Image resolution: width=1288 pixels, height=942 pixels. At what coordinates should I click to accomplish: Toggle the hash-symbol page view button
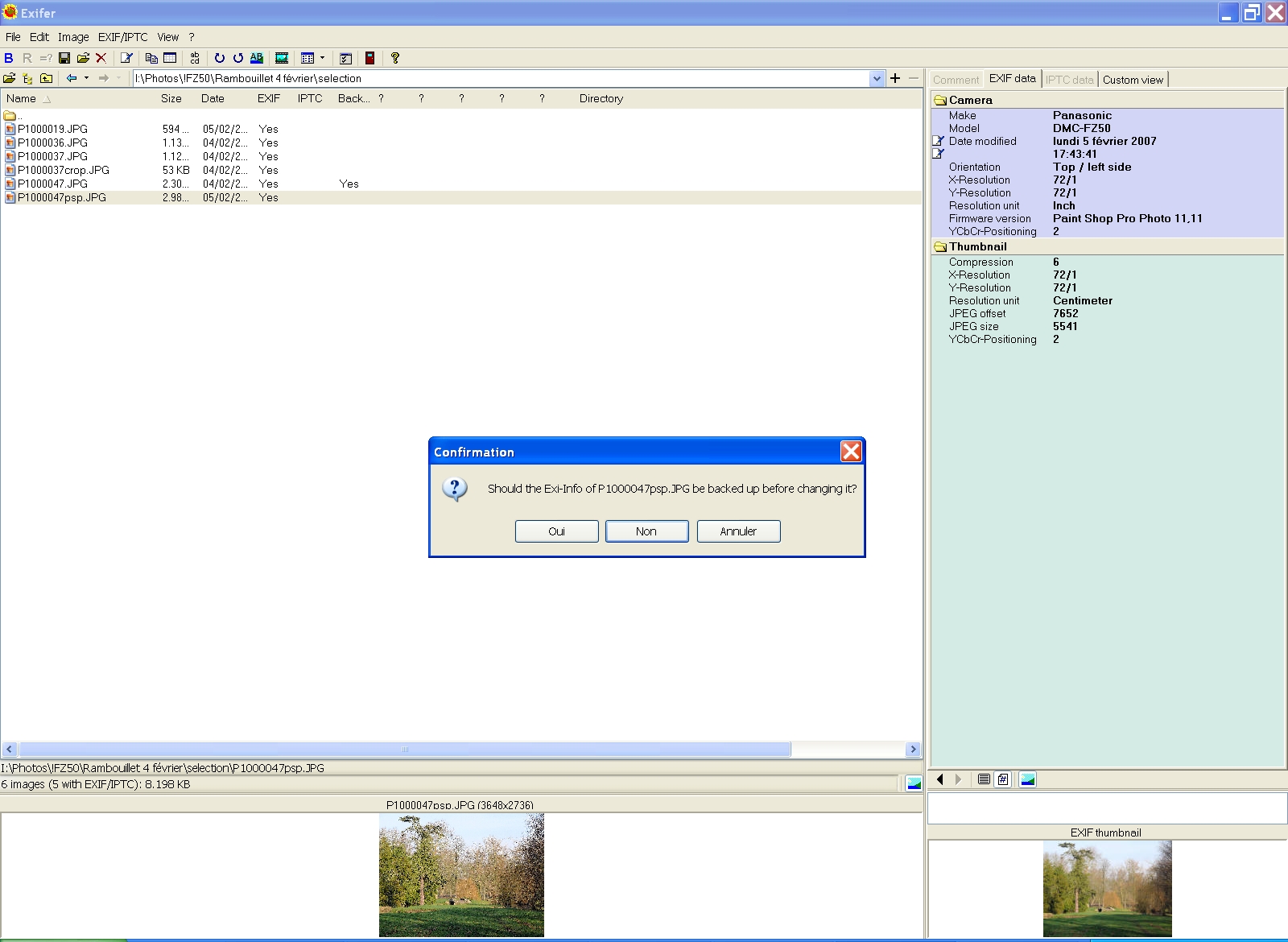pos(1003,779)
